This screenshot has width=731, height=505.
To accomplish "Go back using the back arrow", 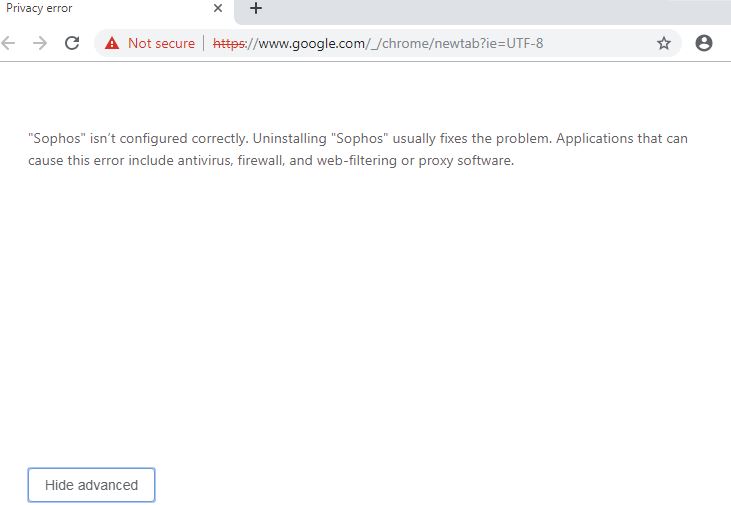I will pyautogui.click(x=8, y=43).
